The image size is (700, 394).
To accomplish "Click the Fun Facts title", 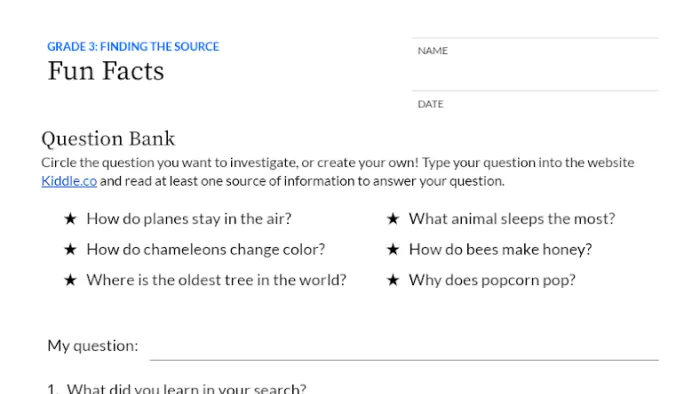I will tap(106, 71).
